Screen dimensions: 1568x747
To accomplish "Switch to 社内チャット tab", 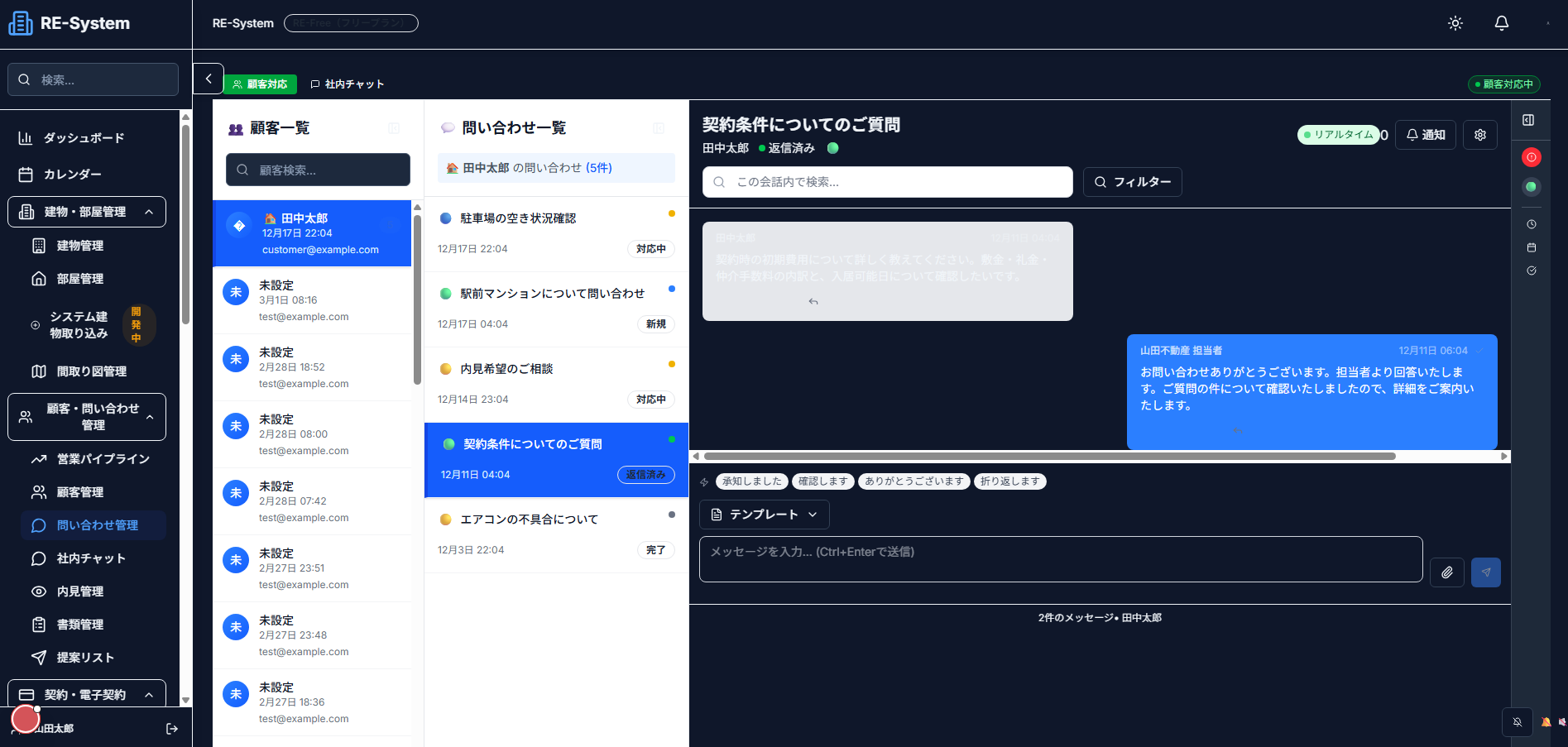I will coord(347,84).
